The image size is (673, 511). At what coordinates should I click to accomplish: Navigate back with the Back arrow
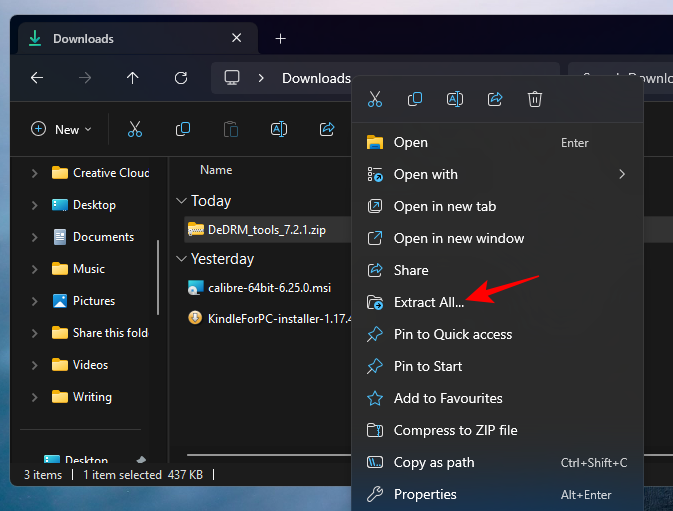(37, 78)
